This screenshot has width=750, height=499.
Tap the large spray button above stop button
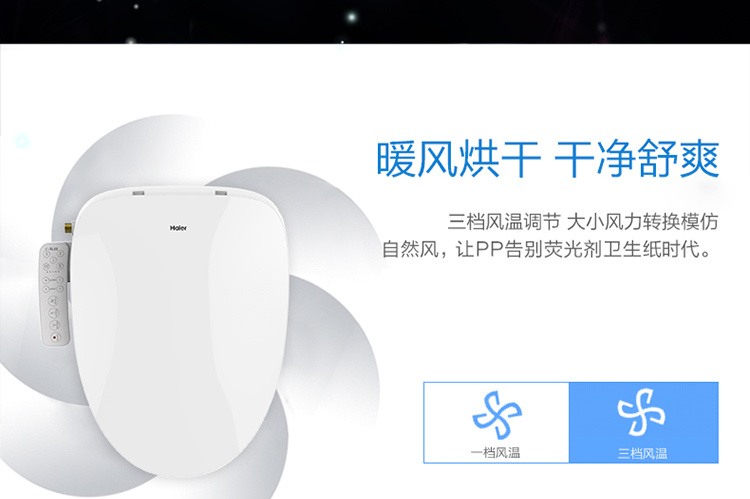[54, 325]
